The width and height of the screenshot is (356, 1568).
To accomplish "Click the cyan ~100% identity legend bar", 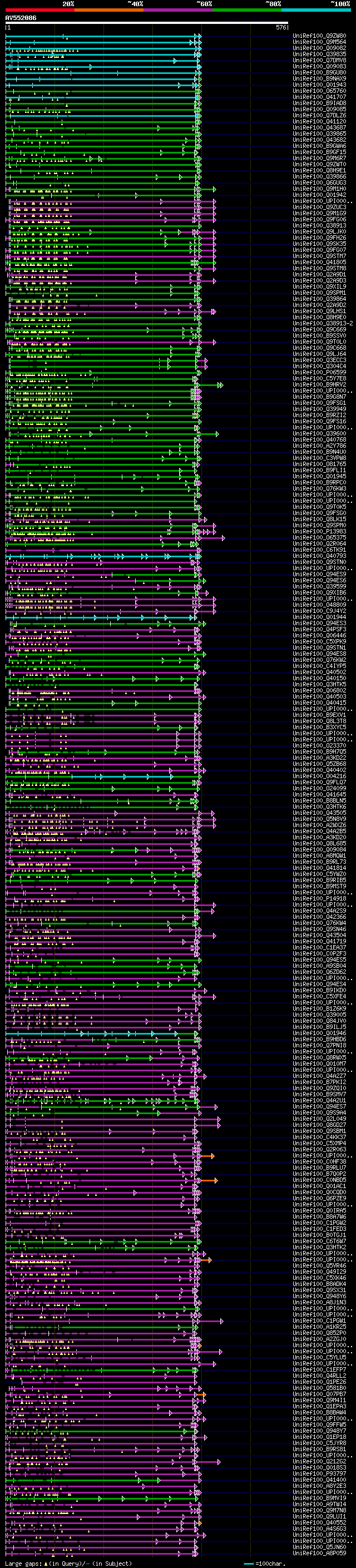I will pos(316,10).
